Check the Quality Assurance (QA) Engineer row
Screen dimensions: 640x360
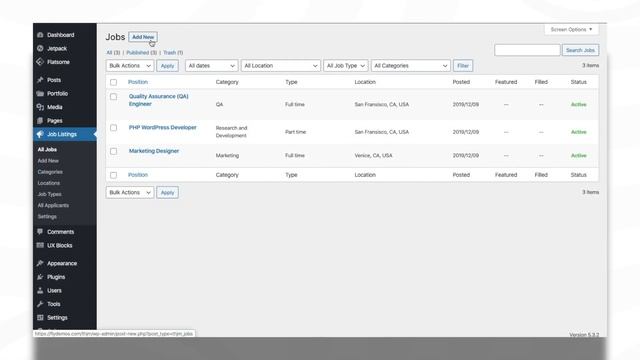coord(113,97)
